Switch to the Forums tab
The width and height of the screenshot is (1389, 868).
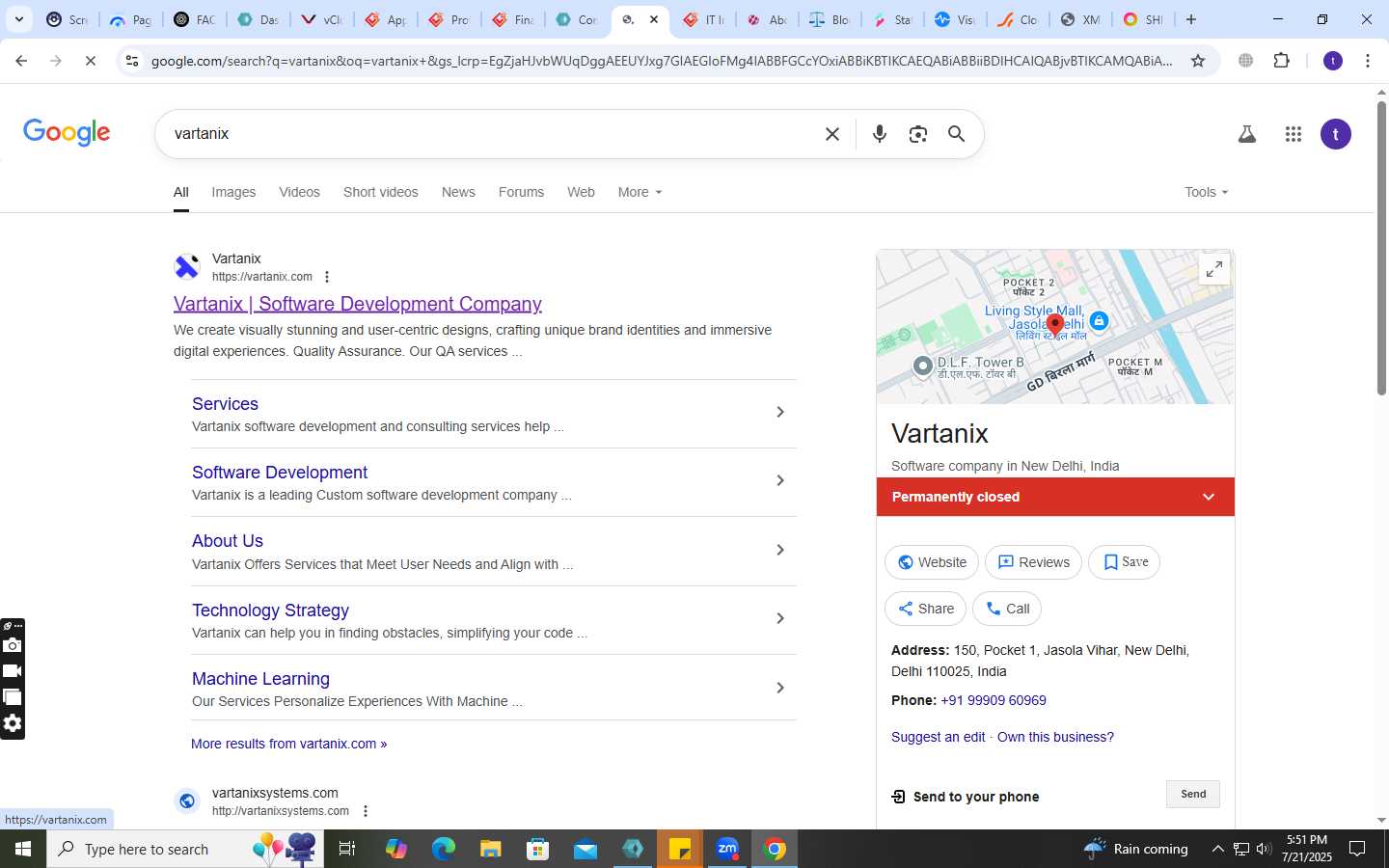(x=521, y=192)
